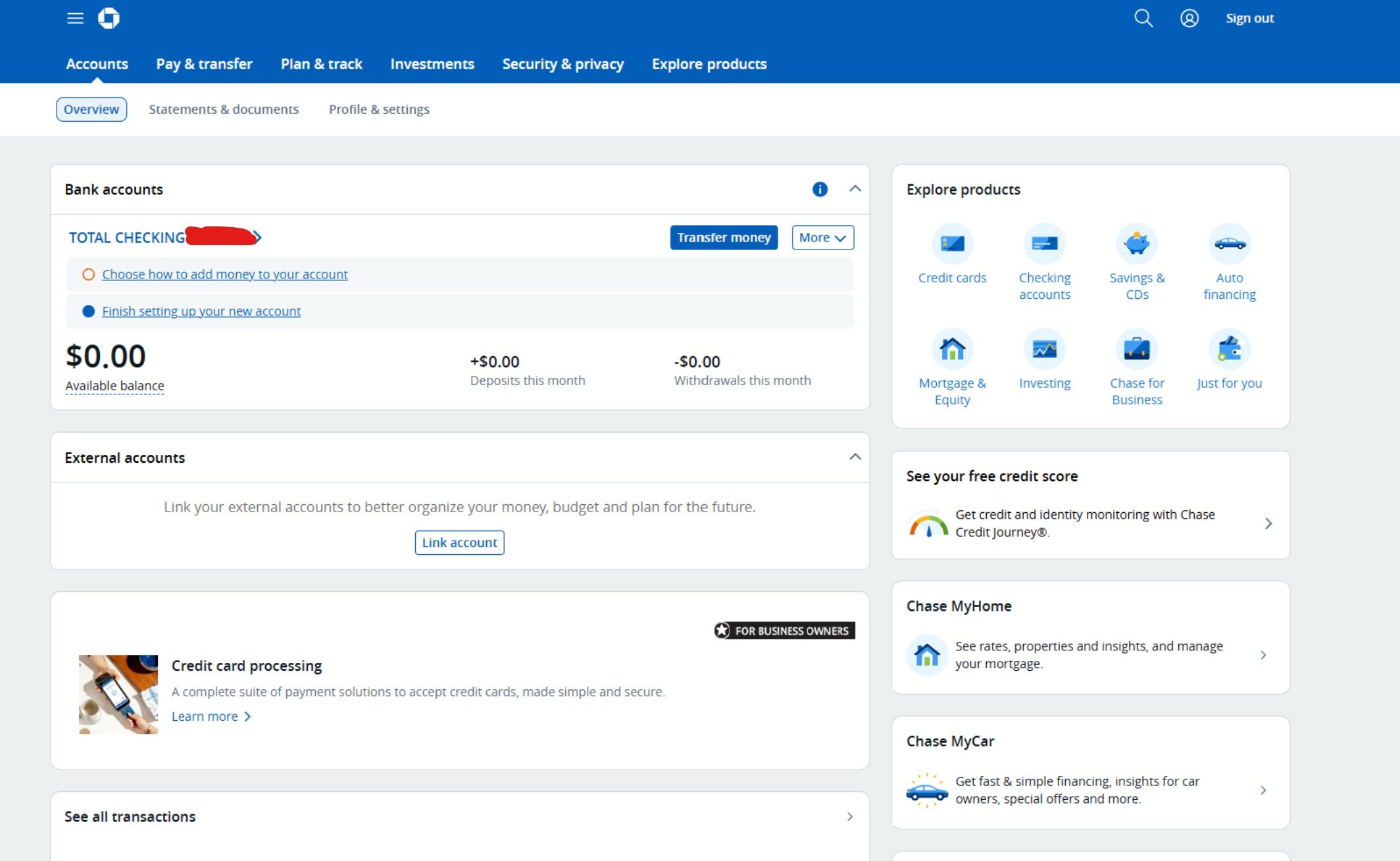
Task: Open the Just for you wallet icon
Action: [x=1230, y=349]
